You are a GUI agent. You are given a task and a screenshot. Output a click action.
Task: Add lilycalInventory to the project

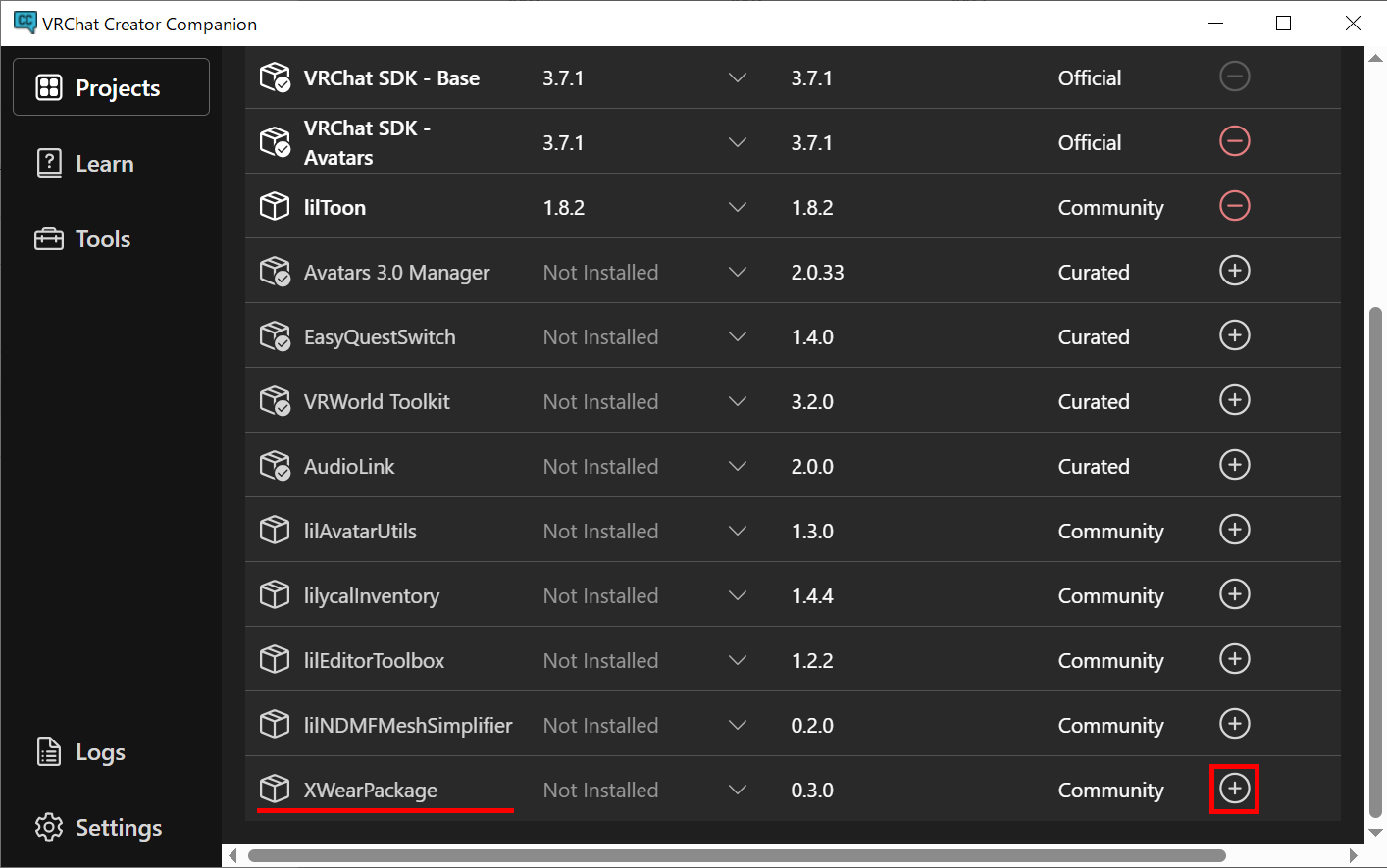(x=1234, y=594)
